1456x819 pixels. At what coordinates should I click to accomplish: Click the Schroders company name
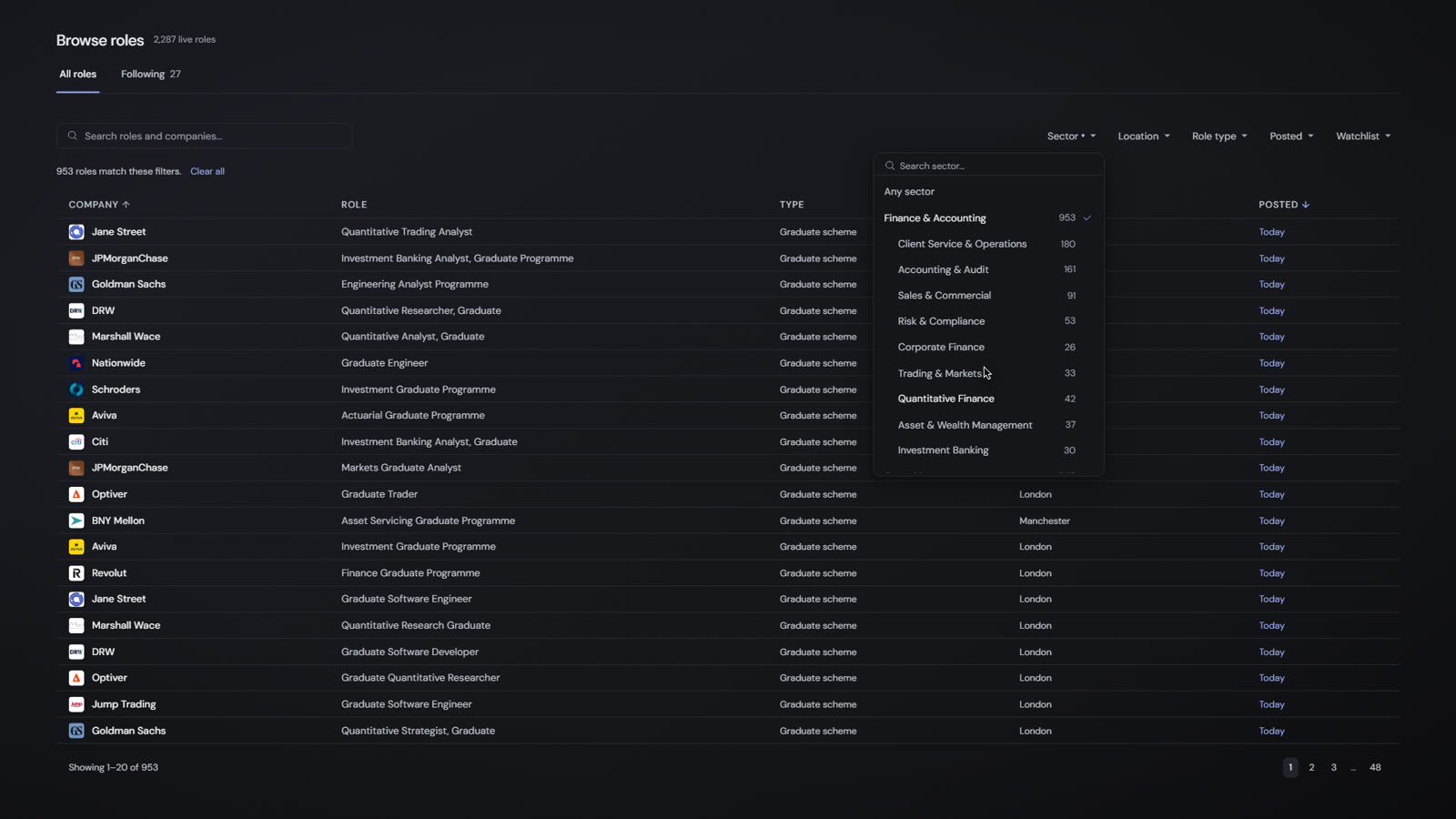point(116,389)
